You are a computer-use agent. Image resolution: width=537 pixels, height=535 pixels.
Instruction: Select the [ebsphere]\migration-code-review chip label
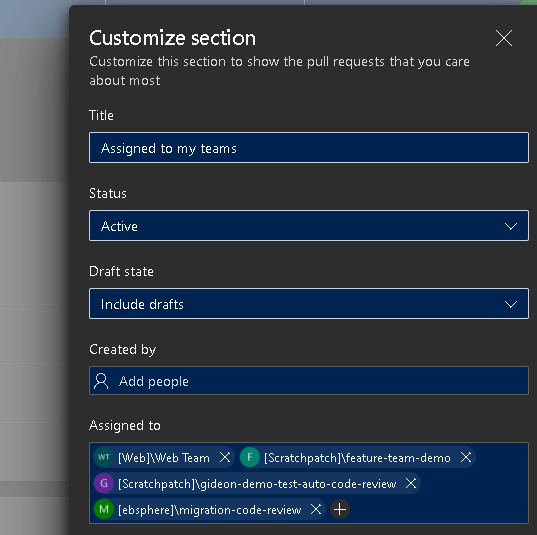click(x=210, y=510)
